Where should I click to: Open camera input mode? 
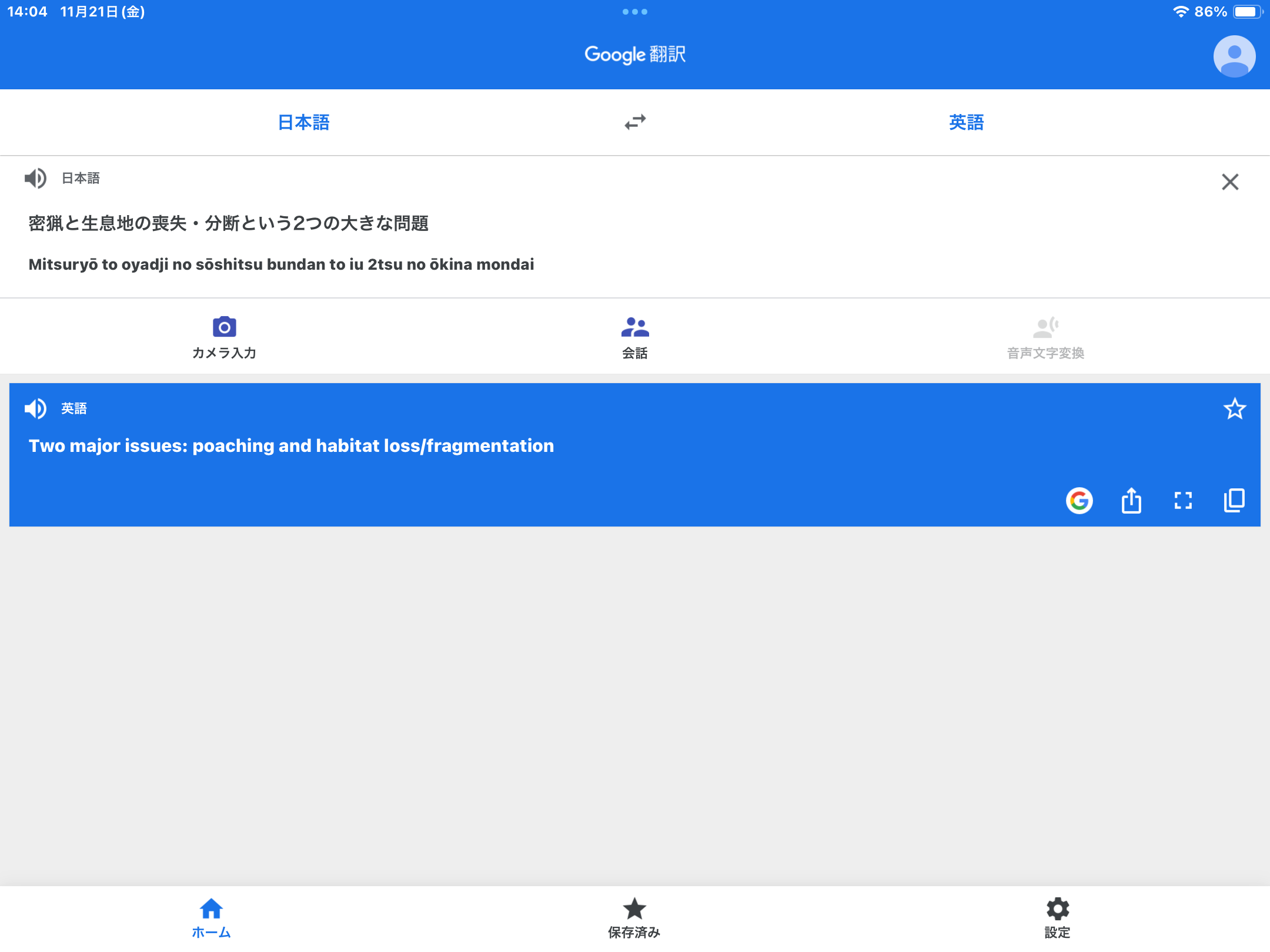click(224, 337)
